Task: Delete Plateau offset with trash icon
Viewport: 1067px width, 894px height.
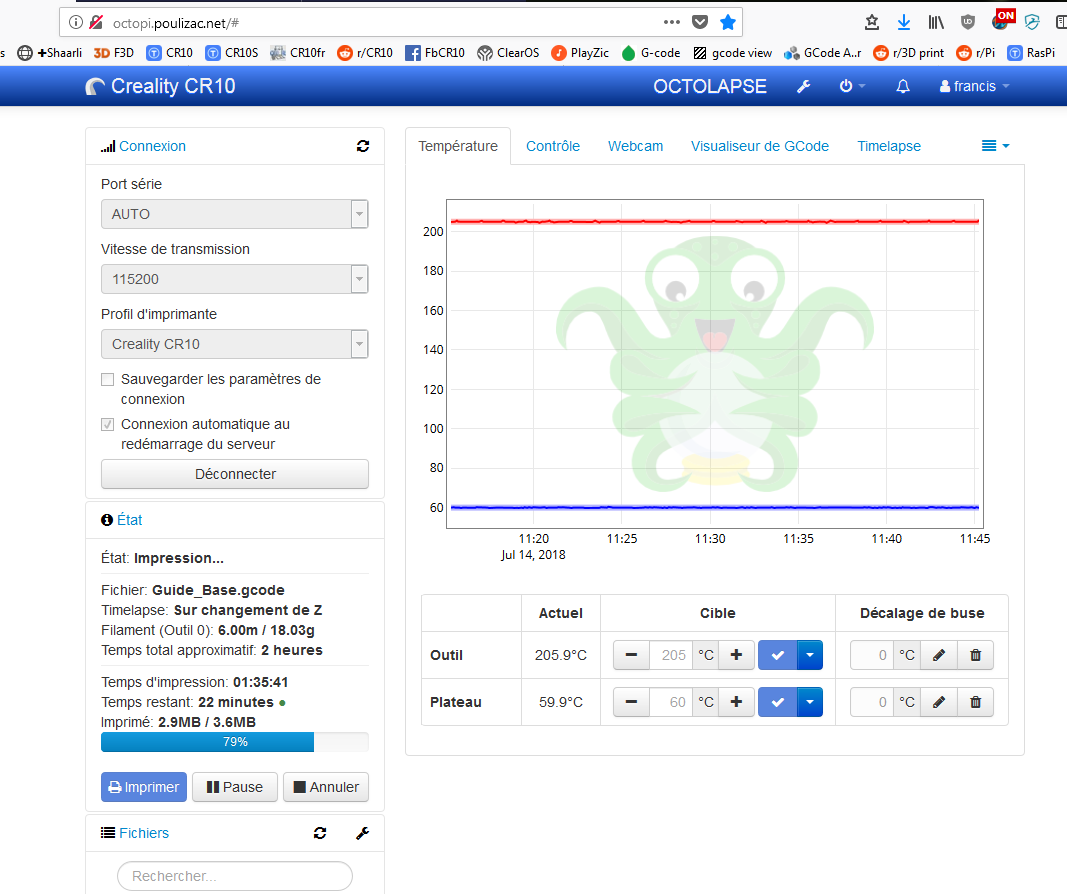Action: pyautogui.click(x=975, y=702)
